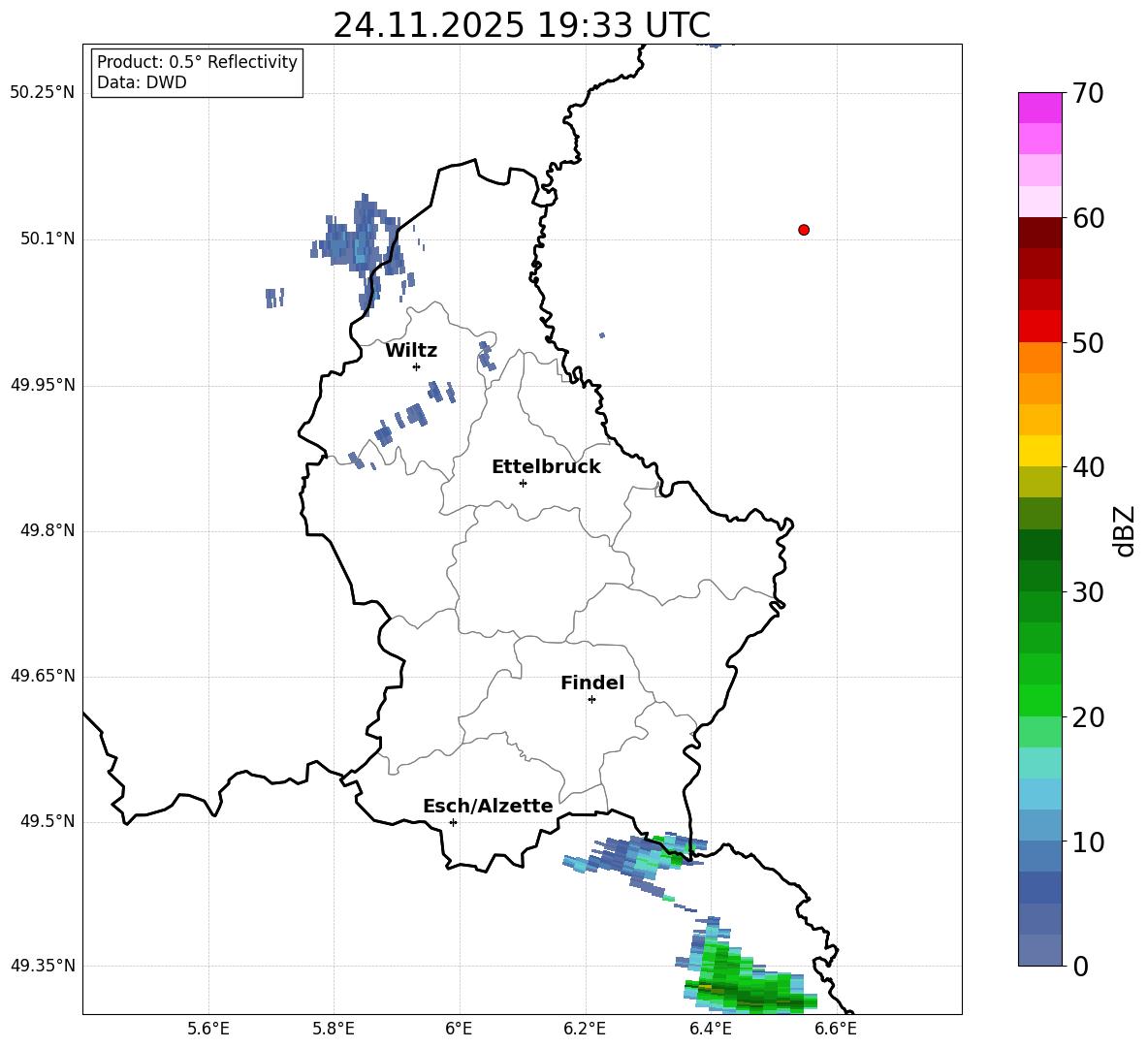Viewport: 1148px width, 1048px height.
Task: Click the slate blue bottom colorbar segment
Action: point(1039,950)
